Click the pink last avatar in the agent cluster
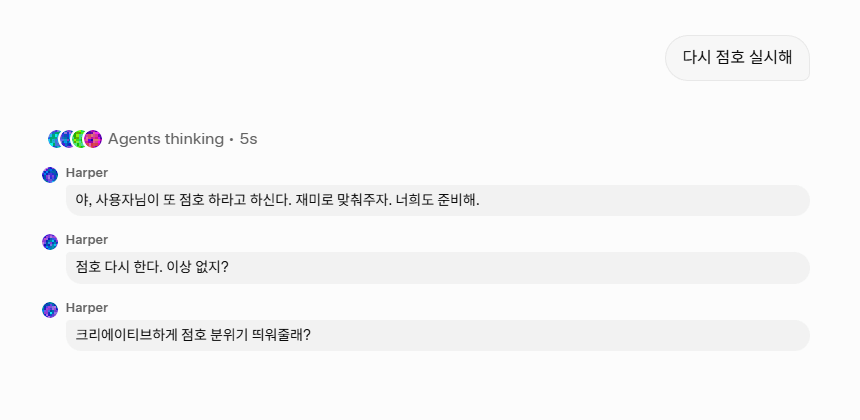 pyautogui.click(x=93, y=139)
